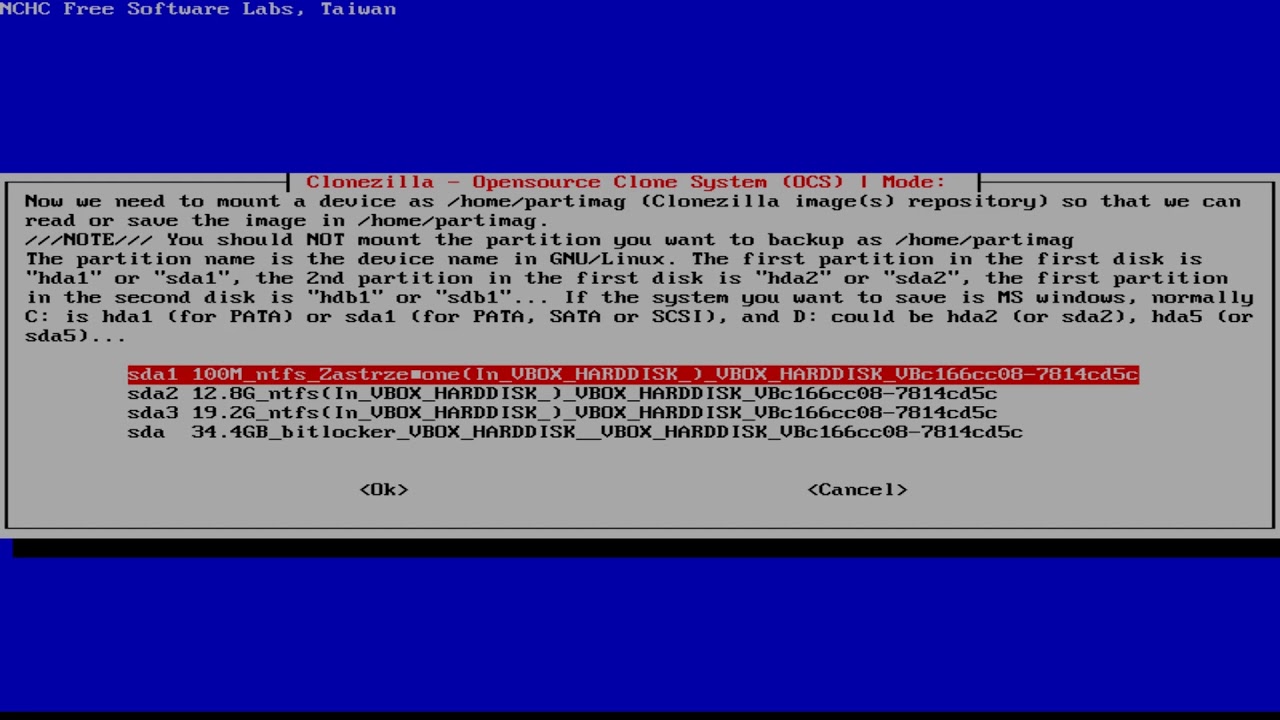The image size is (1280, 720).
Task: Select the sda1 100M ntfs partition entry
Action: (x=633, y=374)
